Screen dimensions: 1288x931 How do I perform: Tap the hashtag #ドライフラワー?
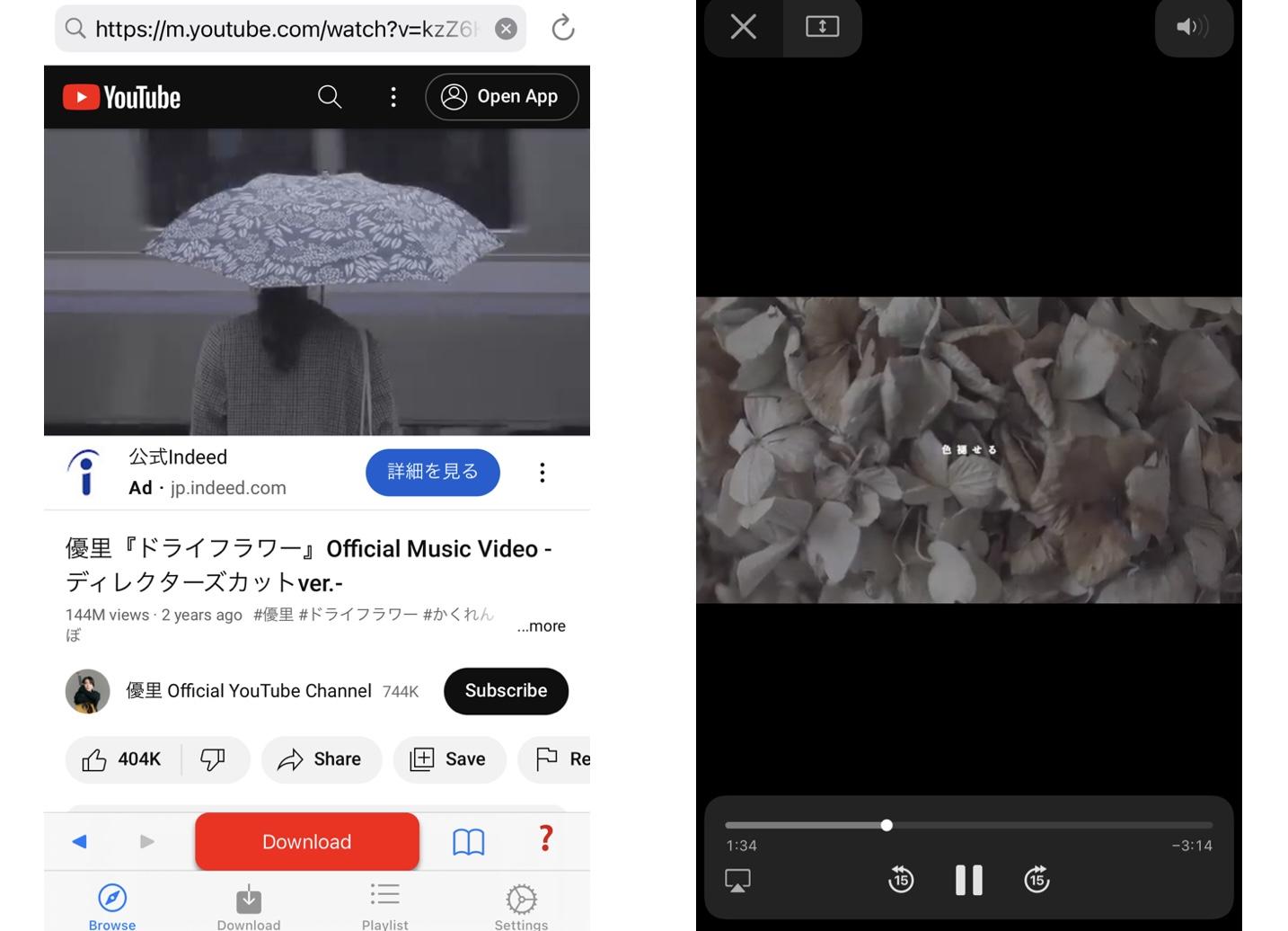pos(357,615)
